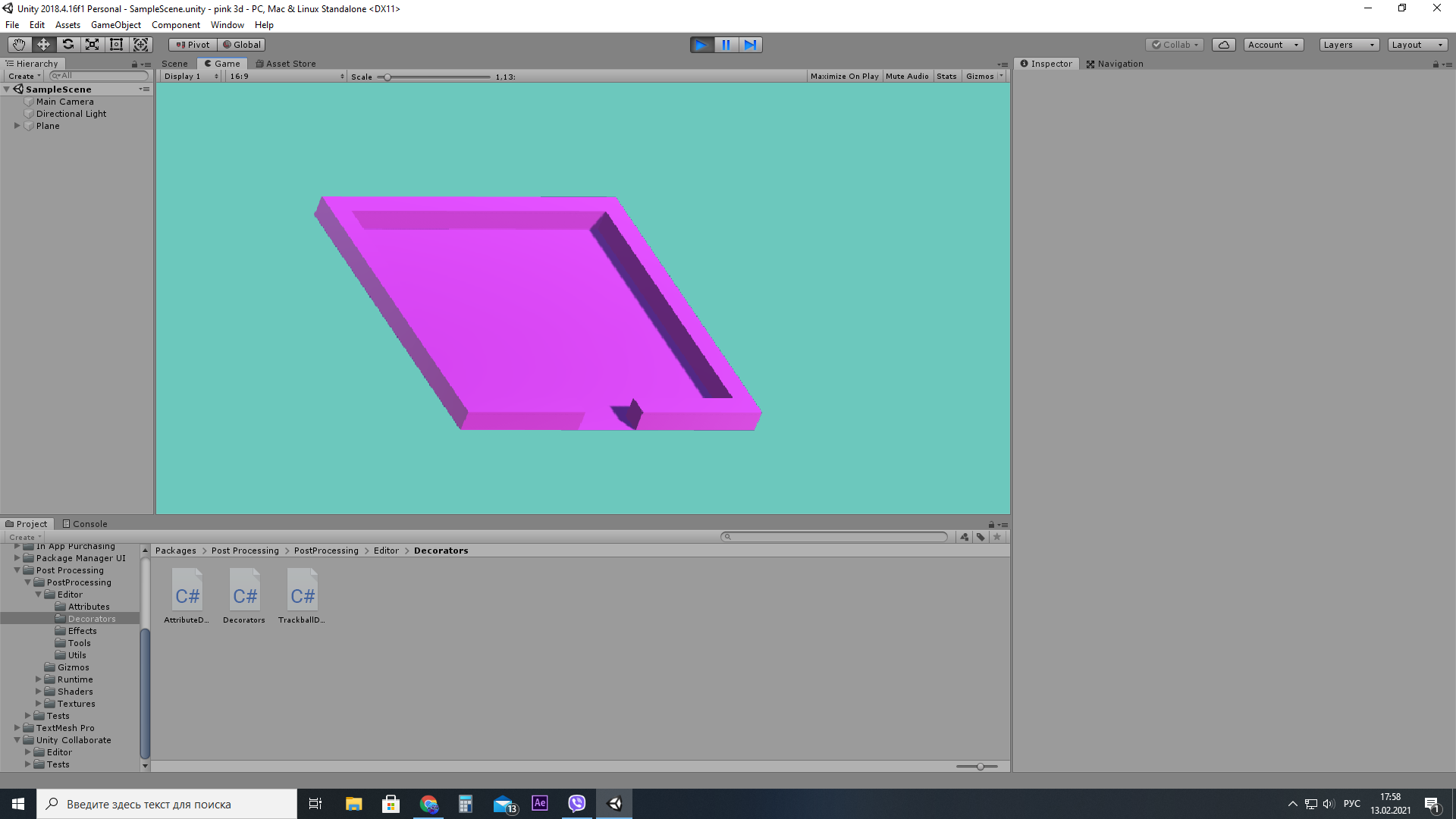Open the Component menu
The width and height of the screenshot is (1456, 819).
coord(176,25)
